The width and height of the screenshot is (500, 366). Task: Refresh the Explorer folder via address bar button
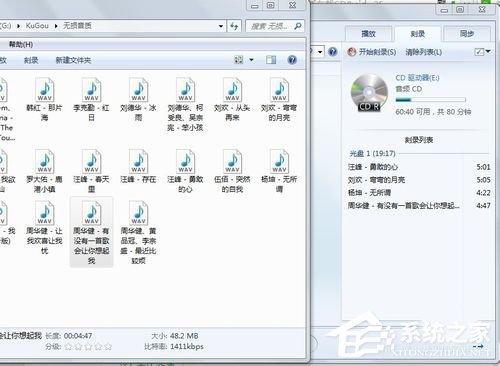[234, 26]
